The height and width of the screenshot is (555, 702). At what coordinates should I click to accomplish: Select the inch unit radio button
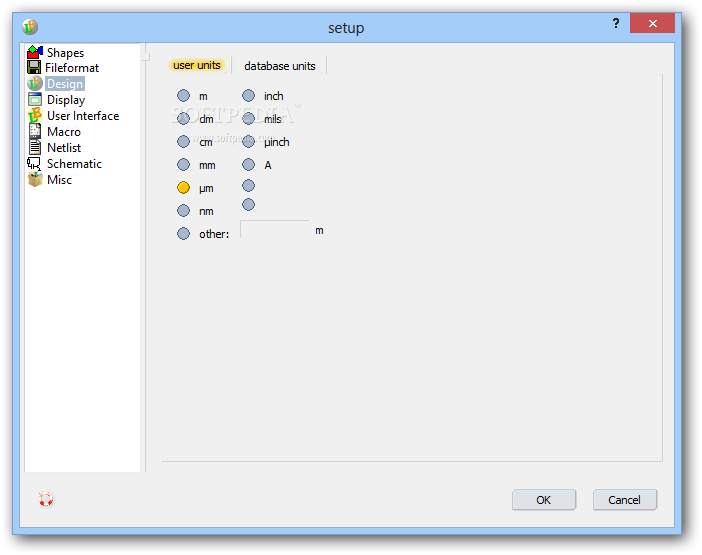248,95
